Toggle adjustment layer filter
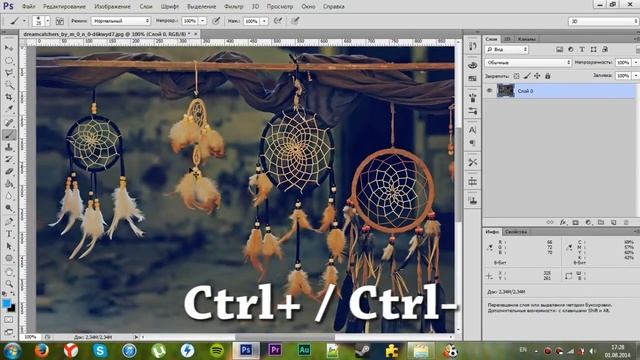640x360 pixels. point(571,49)
